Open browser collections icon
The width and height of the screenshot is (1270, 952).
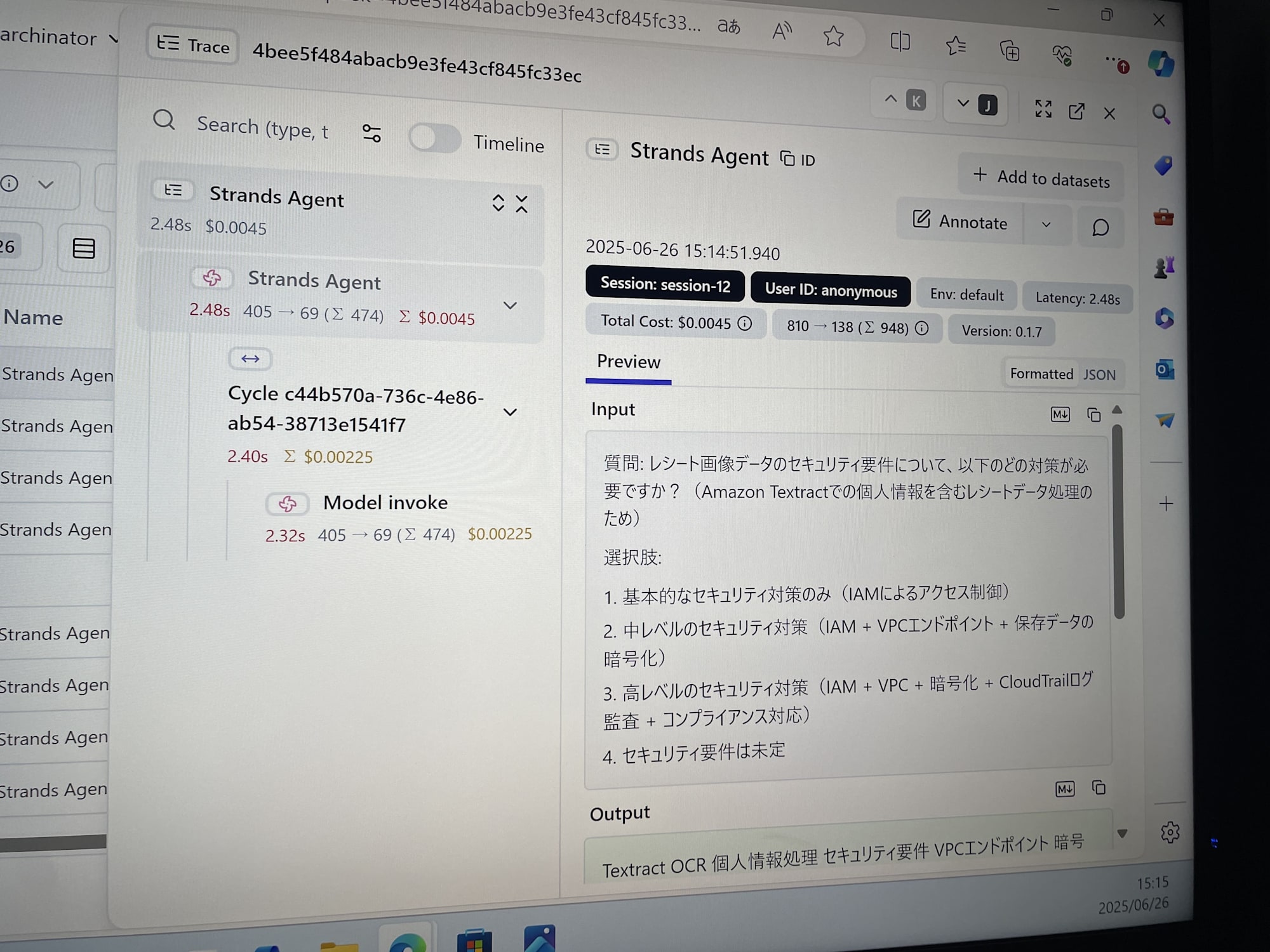[1009, 51]
